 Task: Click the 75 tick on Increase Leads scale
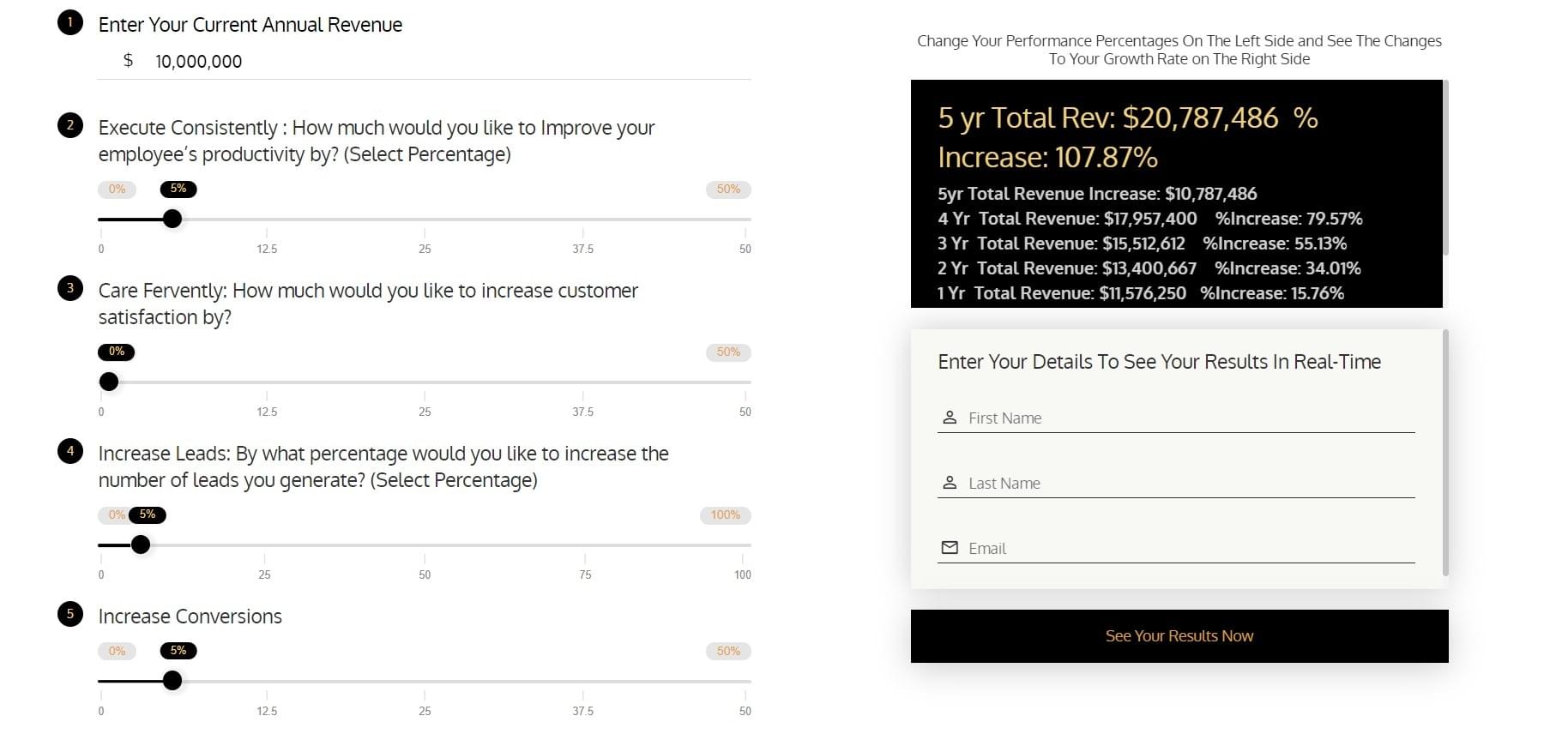click(x=585, y=575)
